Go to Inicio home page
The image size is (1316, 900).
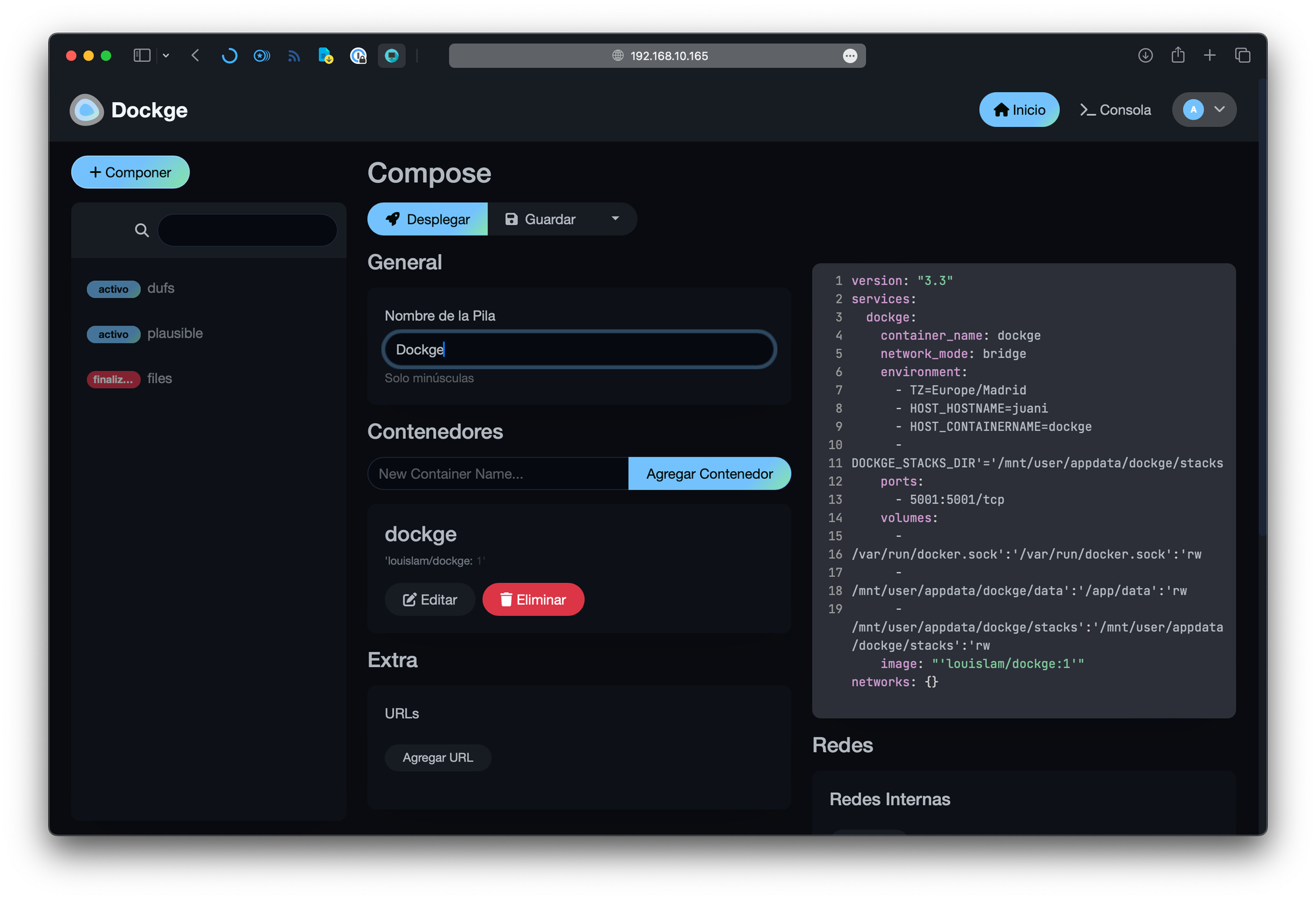1019,110
